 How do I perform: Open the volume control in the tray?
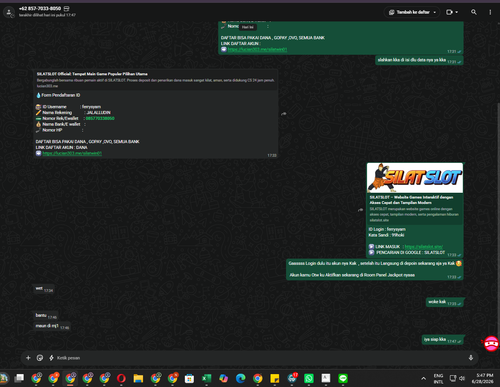(462, 378)
